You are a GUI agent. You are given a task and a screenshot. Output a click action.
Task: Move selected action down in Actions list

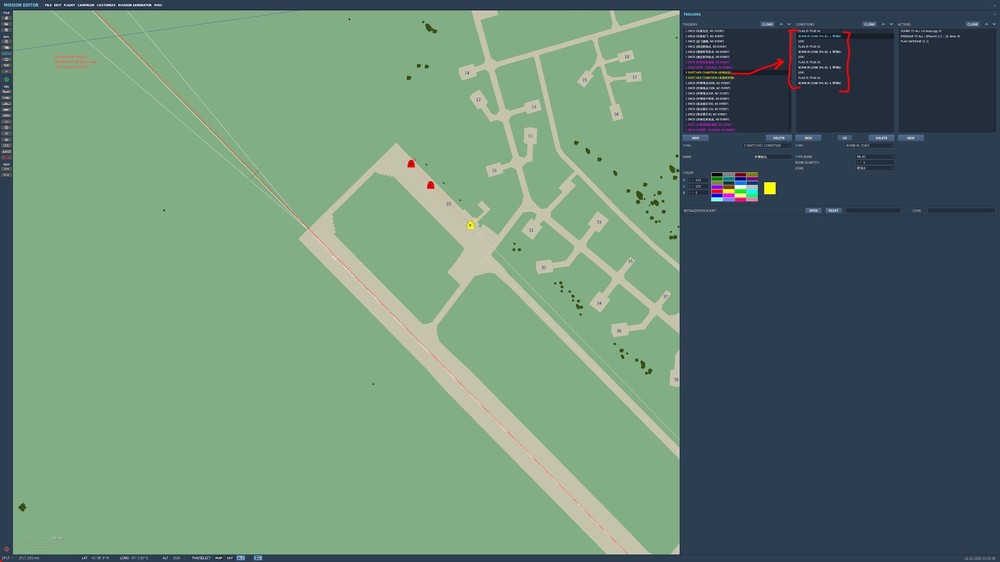pyautogui.click(x=994, y=24)
